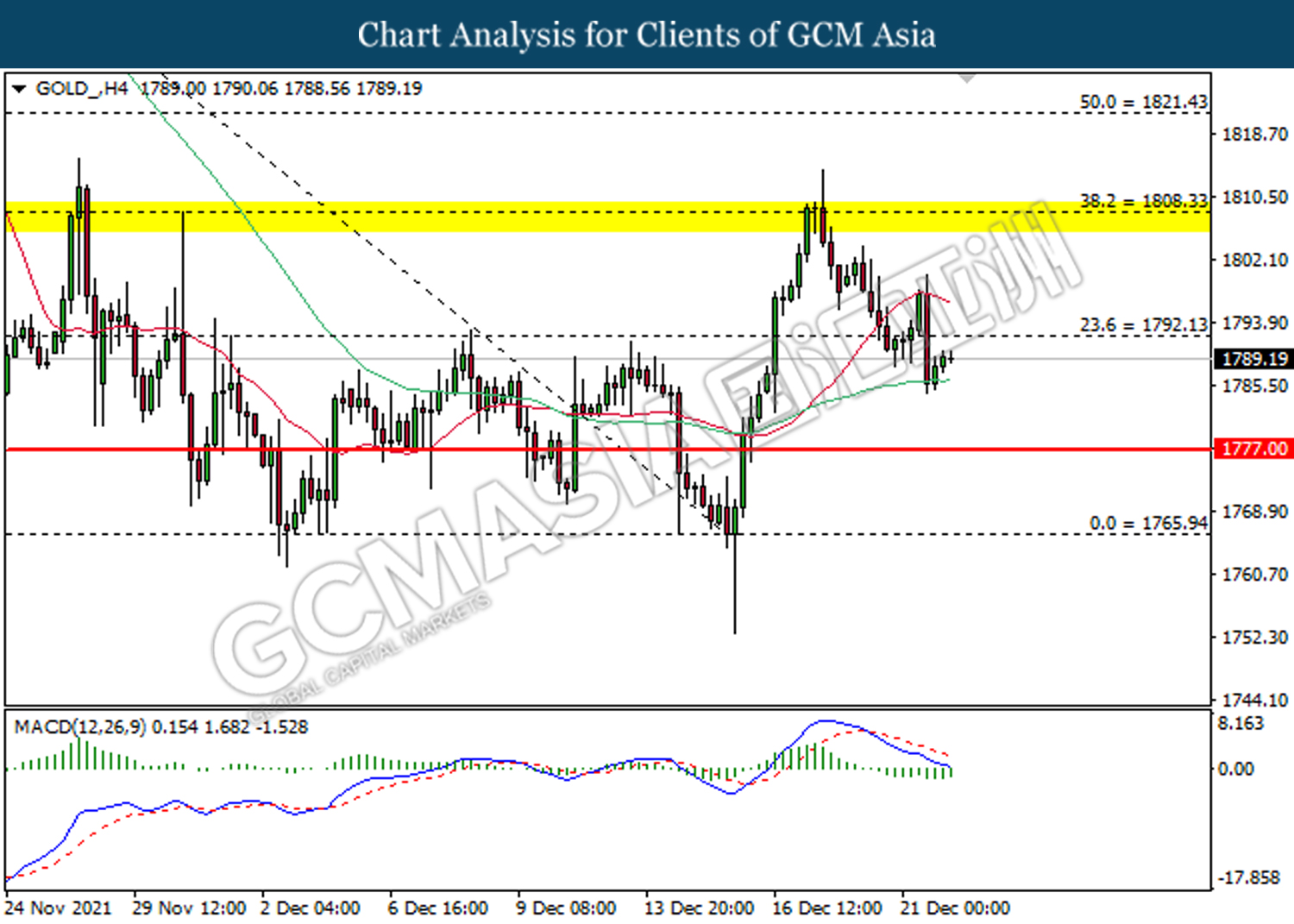
Task: Click the MACD scale value -17.858
Action: pos(1248,877)
